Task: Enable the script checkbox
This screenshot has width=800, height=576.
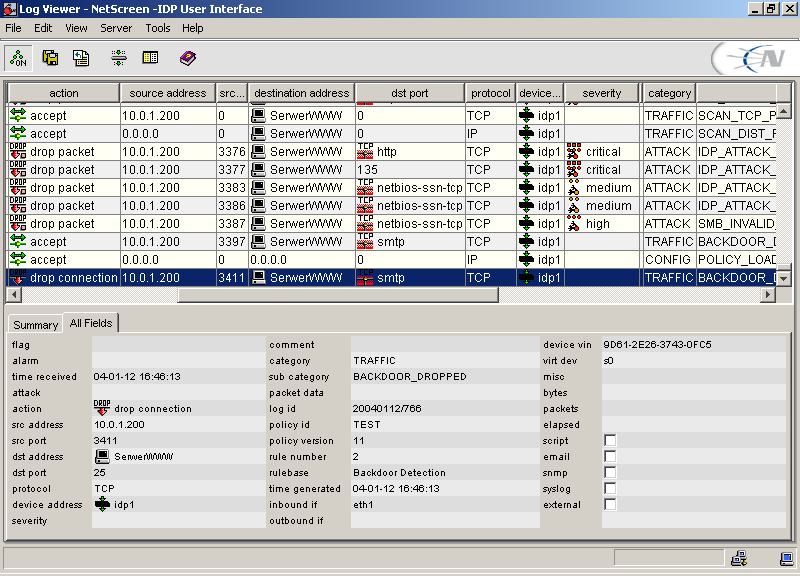Action: click(610, 440)
